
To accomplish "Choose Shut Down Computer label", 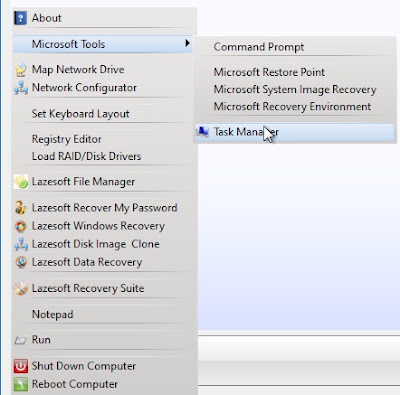I will [x=84, y=366].
